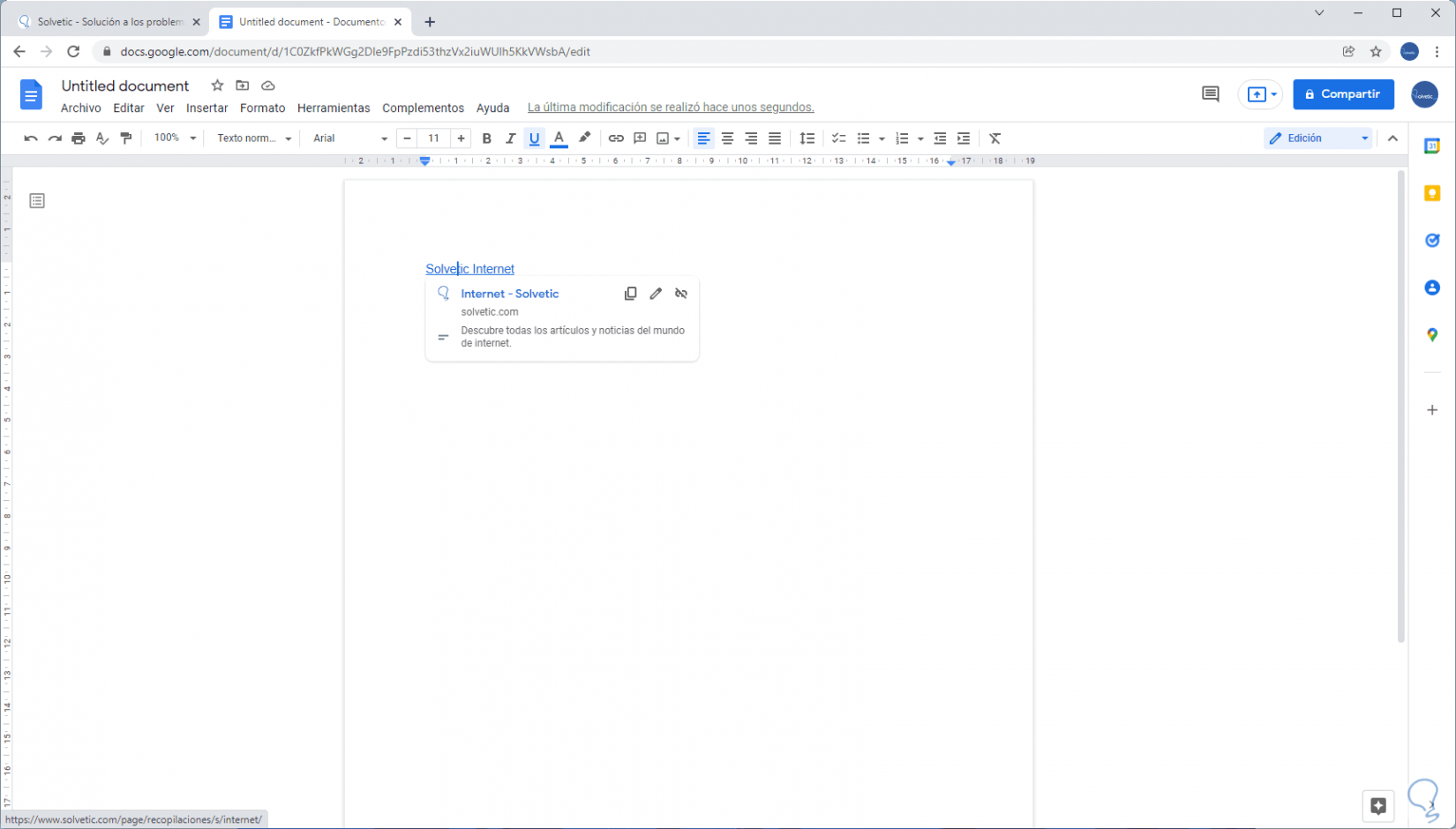Insert an image from the toolbar

[663, 138]
